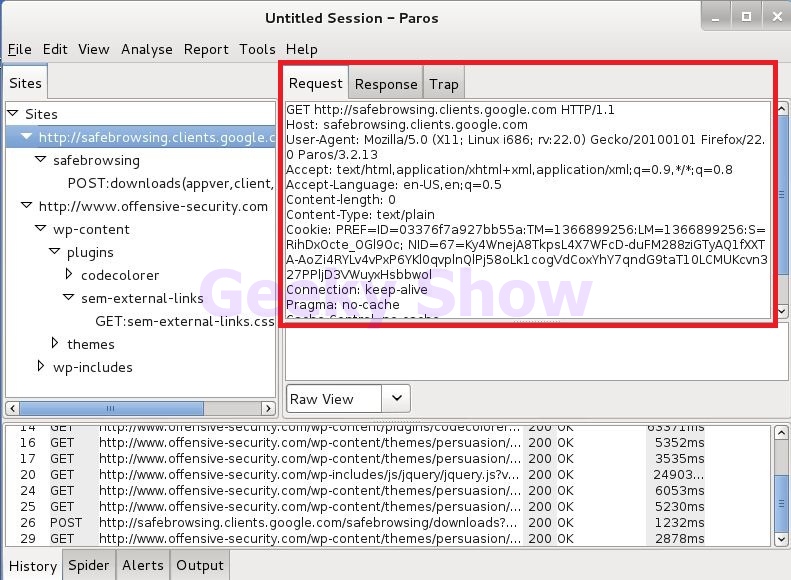Open the Raw View dropdown

(397, 398)
